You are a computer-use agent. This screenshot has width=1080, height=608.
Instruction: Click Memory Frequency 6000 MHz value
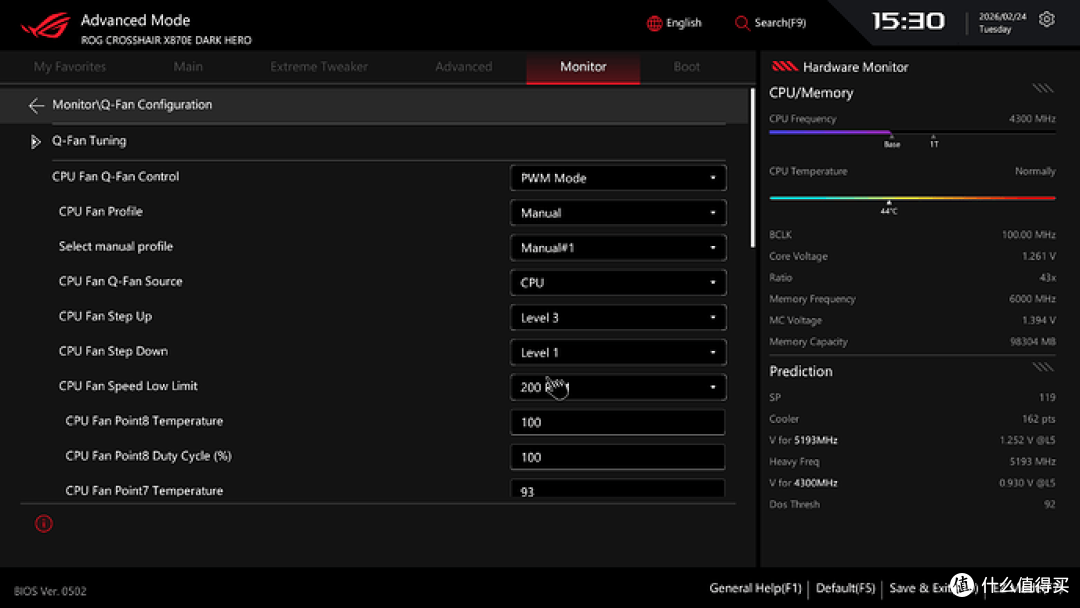click(x=1032, y=299)
